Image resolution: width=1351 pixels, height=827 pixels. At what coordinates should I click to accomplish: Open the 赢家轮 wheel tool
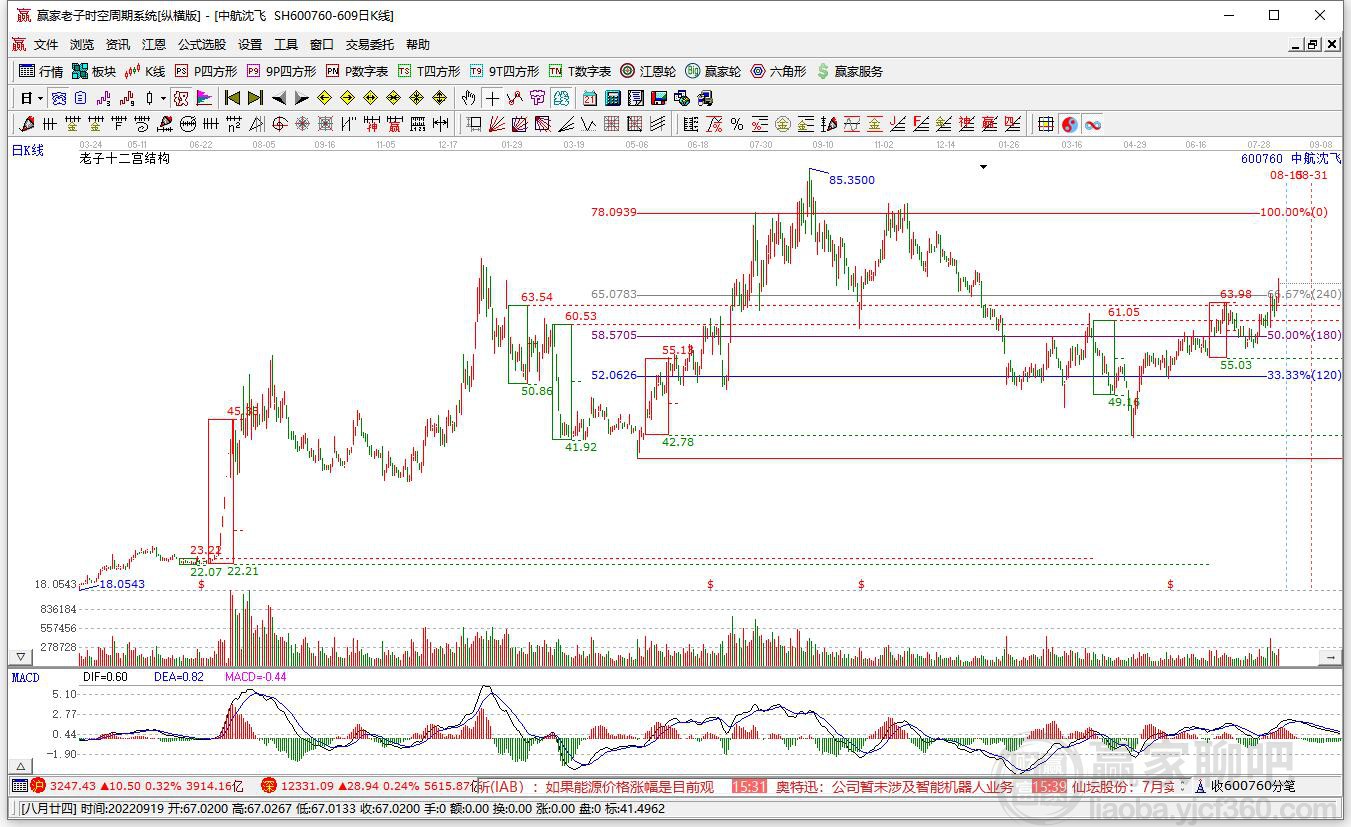click(x=713, y=71)
